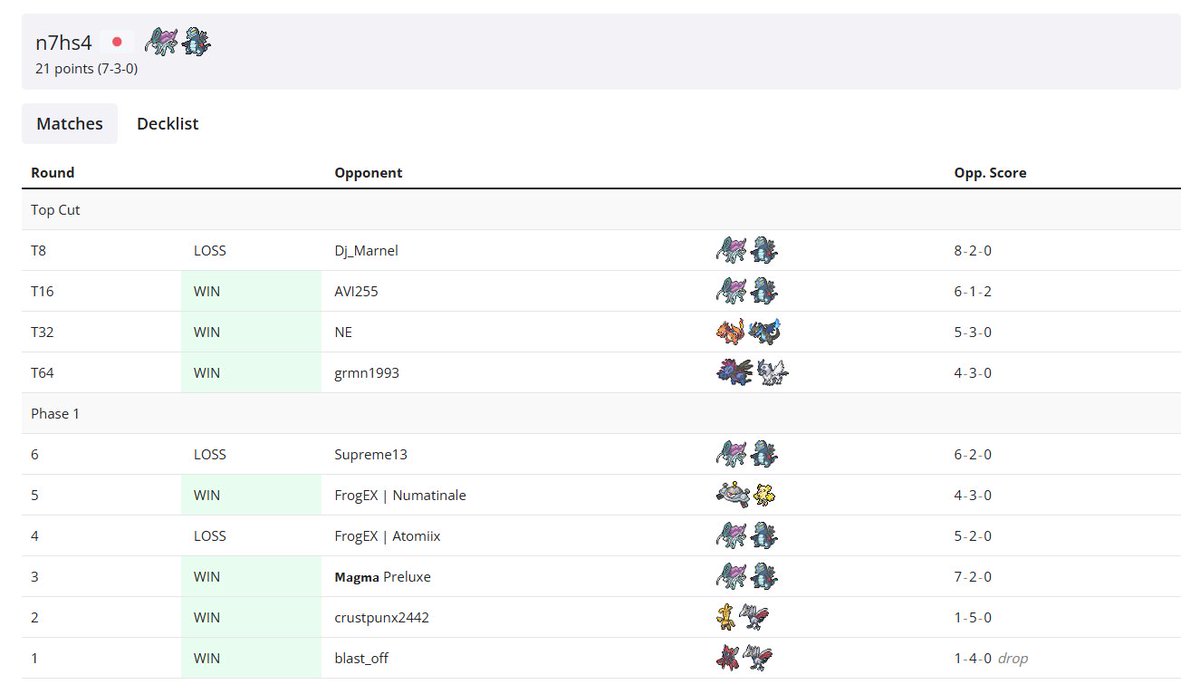
Task: Click the T64 round label
Action: click(x=42, y=373)
